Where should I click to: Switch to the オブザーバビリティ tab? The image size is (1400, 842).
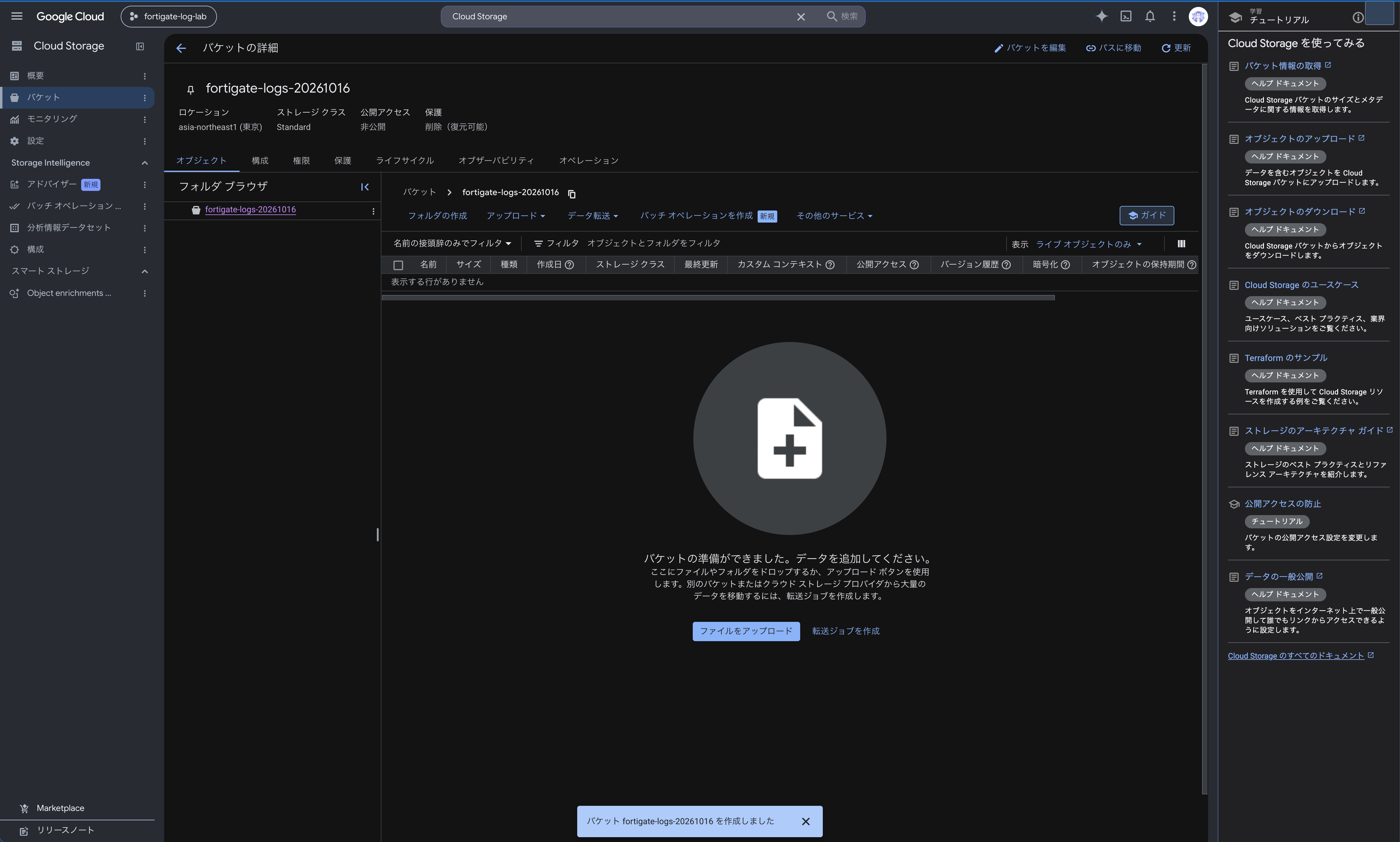point(496,160)
